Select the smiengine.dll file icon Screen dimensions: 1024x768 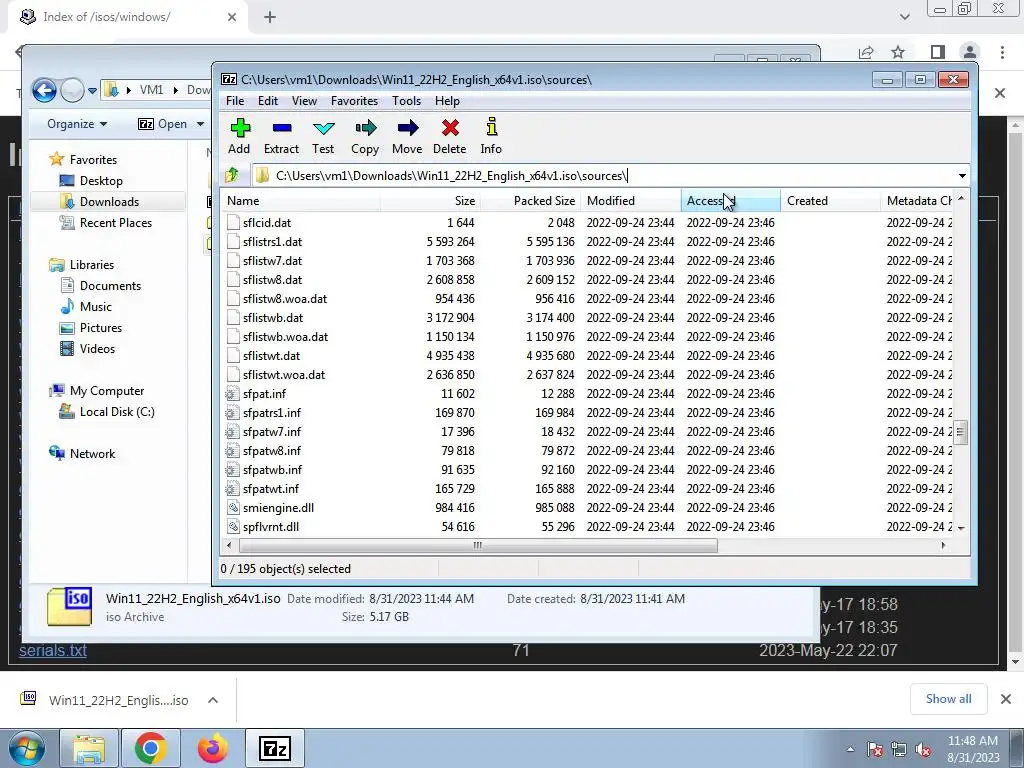[232, 507]
